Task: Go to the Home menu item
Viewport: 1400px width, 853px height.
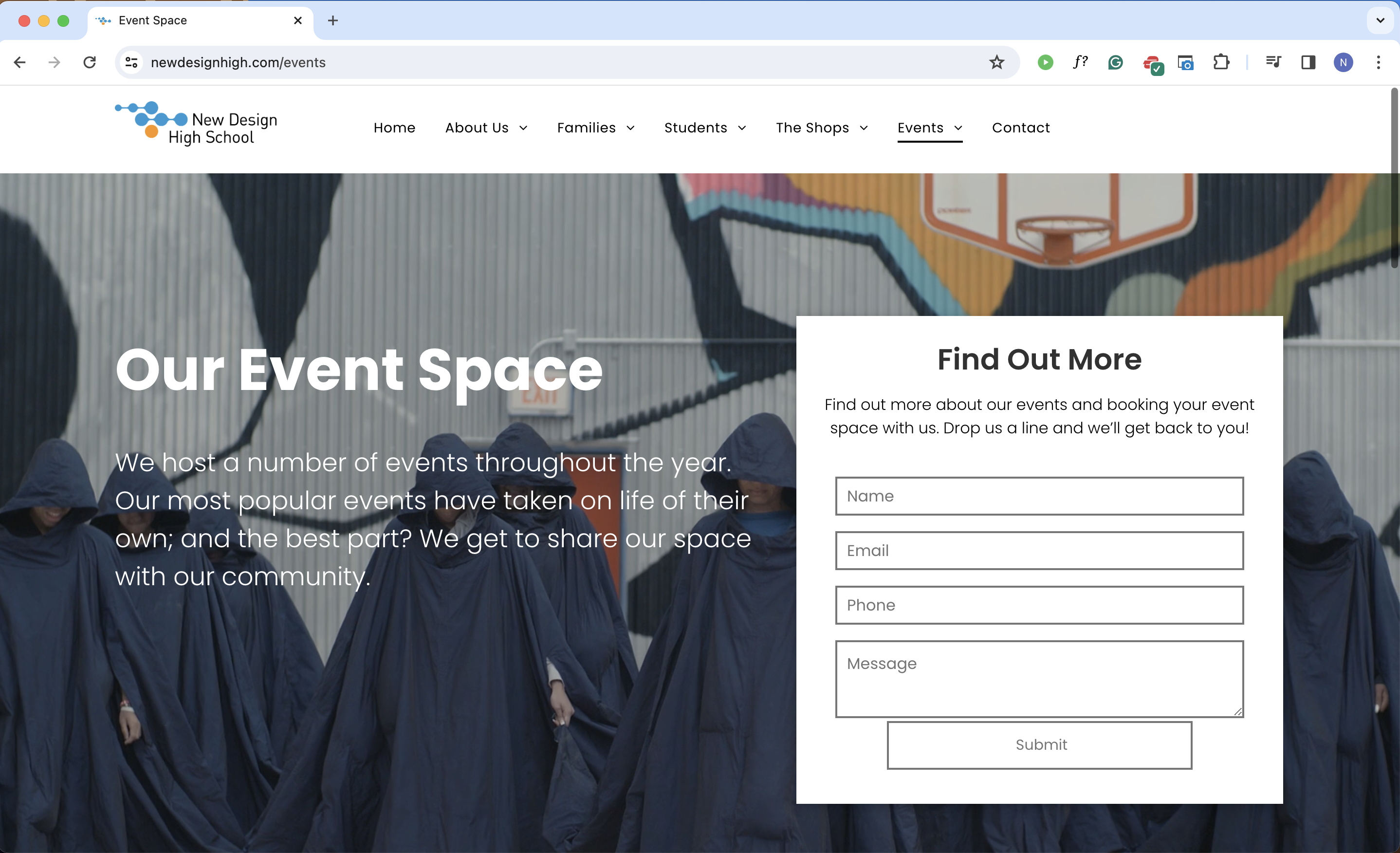Action: click(394, 128)
